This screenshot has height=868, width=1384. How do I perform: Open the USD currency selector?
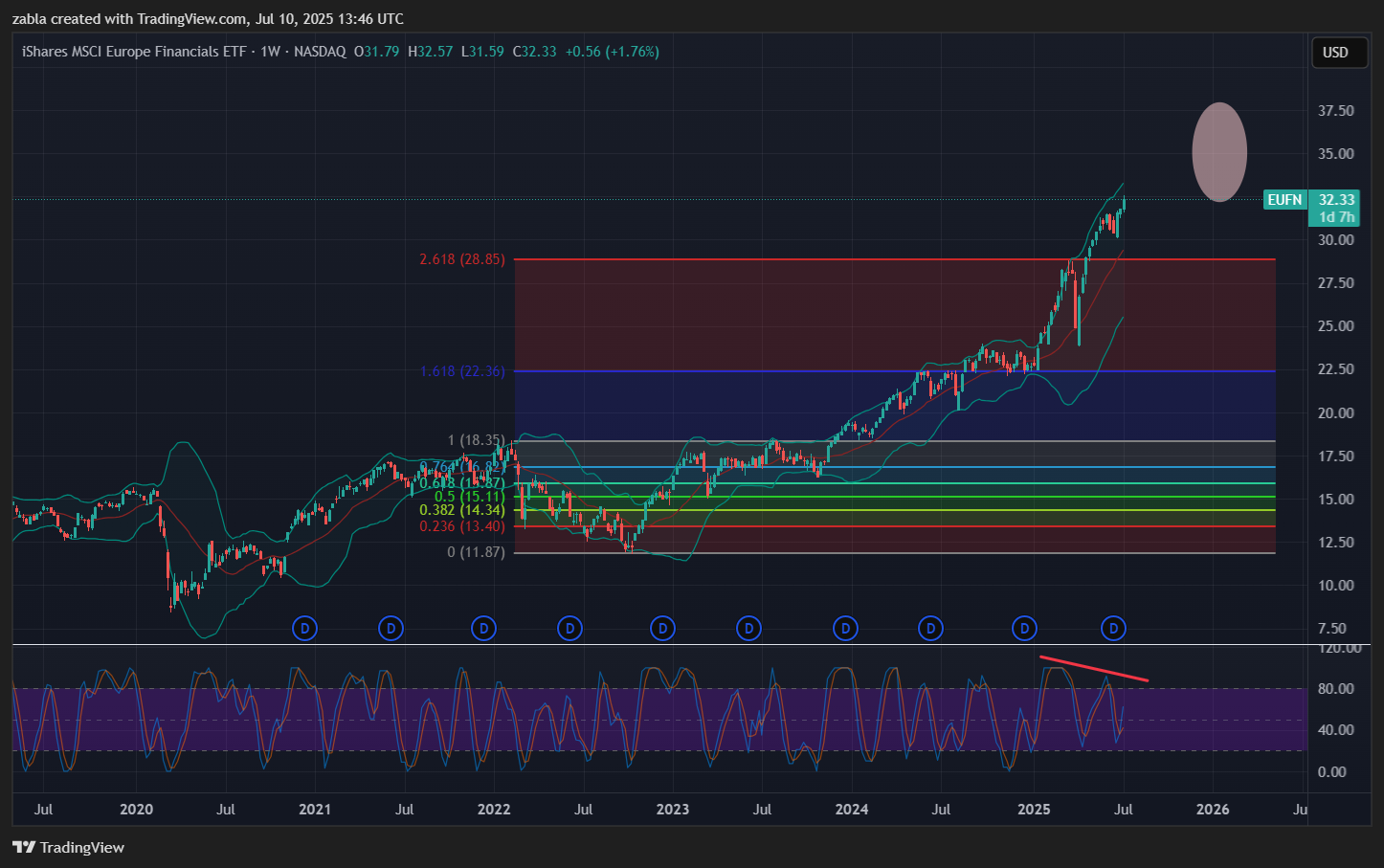[x=1335, y=53]
